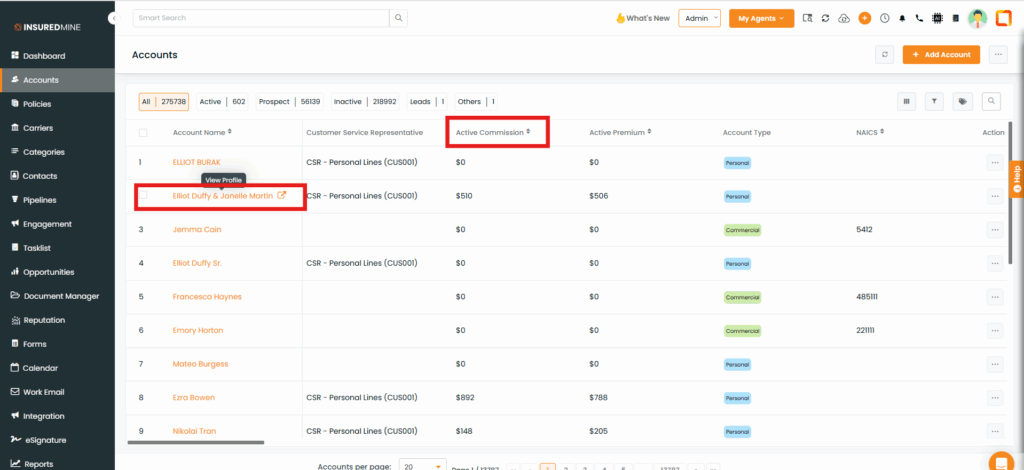The height and width of the screenshot is (470, 1024).
Task: Tick the select-all checkbox in table header
Action: pyautogui.click(x=143, y=132)
